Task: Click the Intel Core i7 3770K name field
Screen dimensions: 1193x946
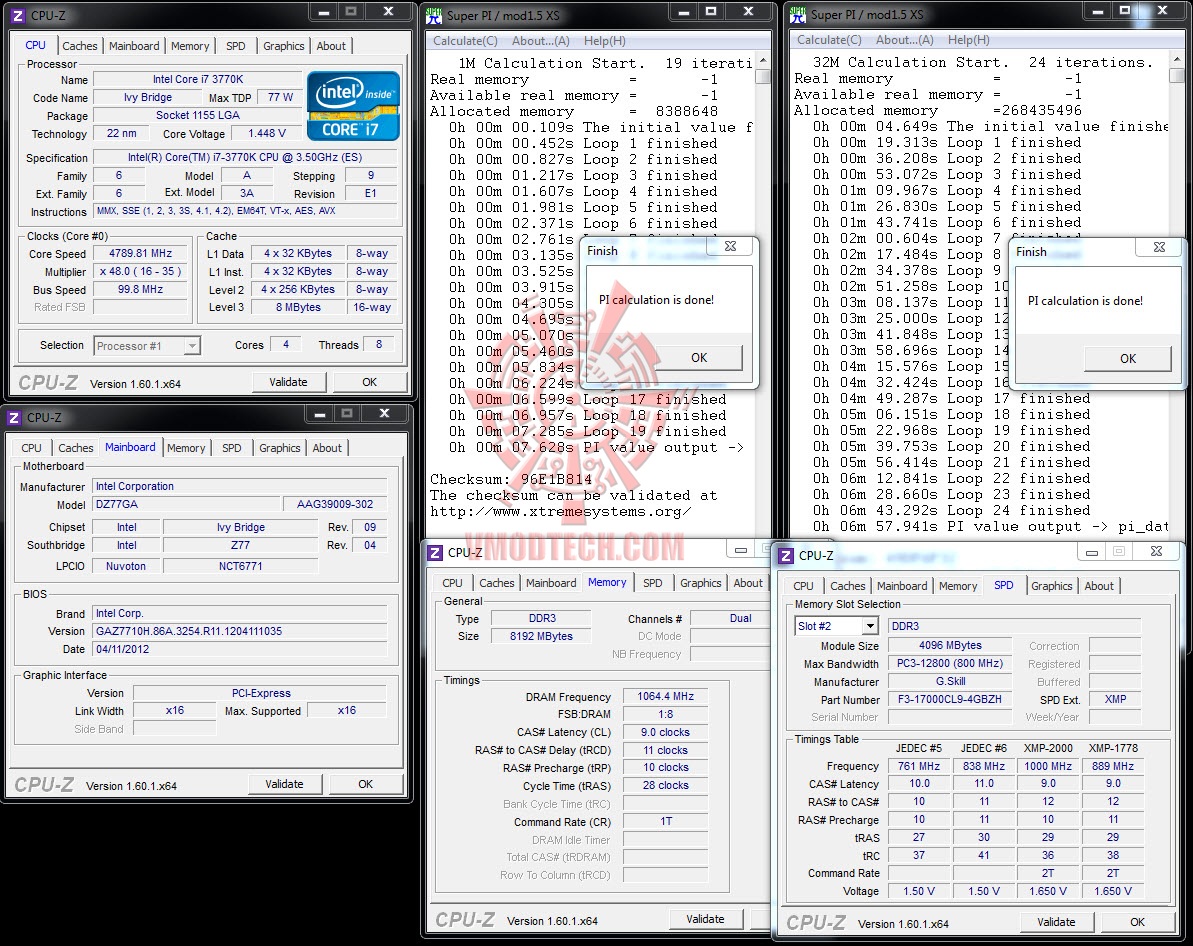Action: [x=198, y=79]
